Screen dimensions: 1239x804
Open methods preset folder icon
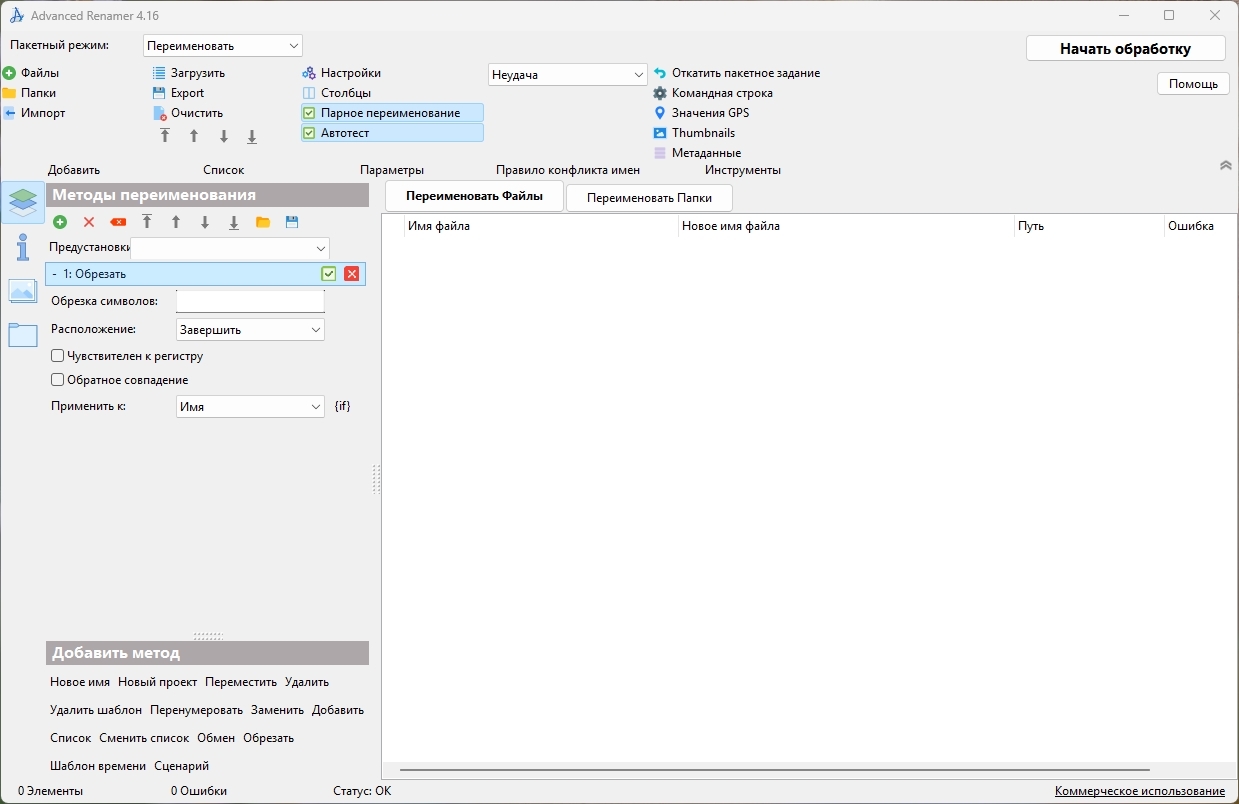[263, 222]
